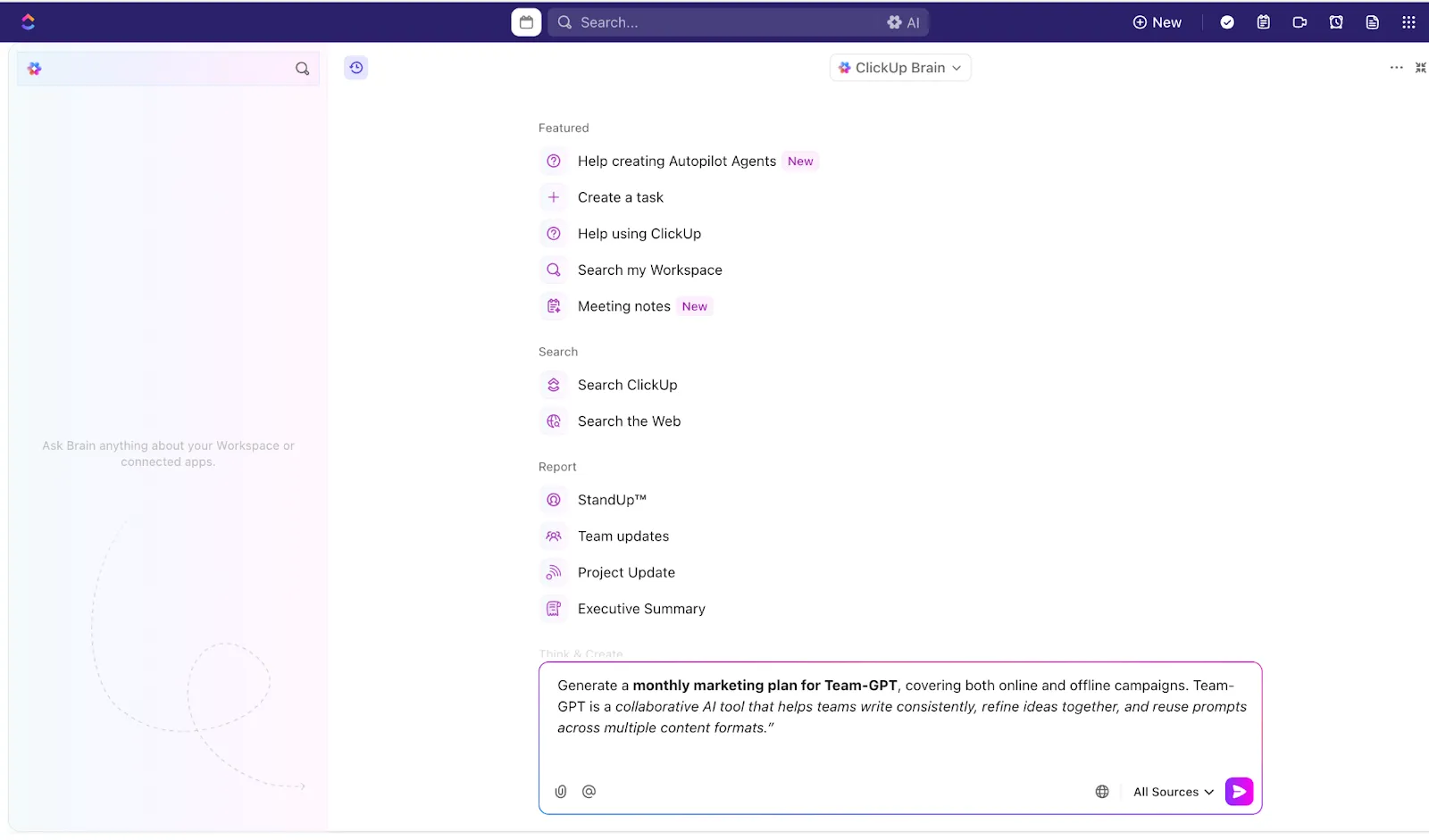Attach a file with the paperclip icon
Screen dimensions: 1429x840
[561, 792]
